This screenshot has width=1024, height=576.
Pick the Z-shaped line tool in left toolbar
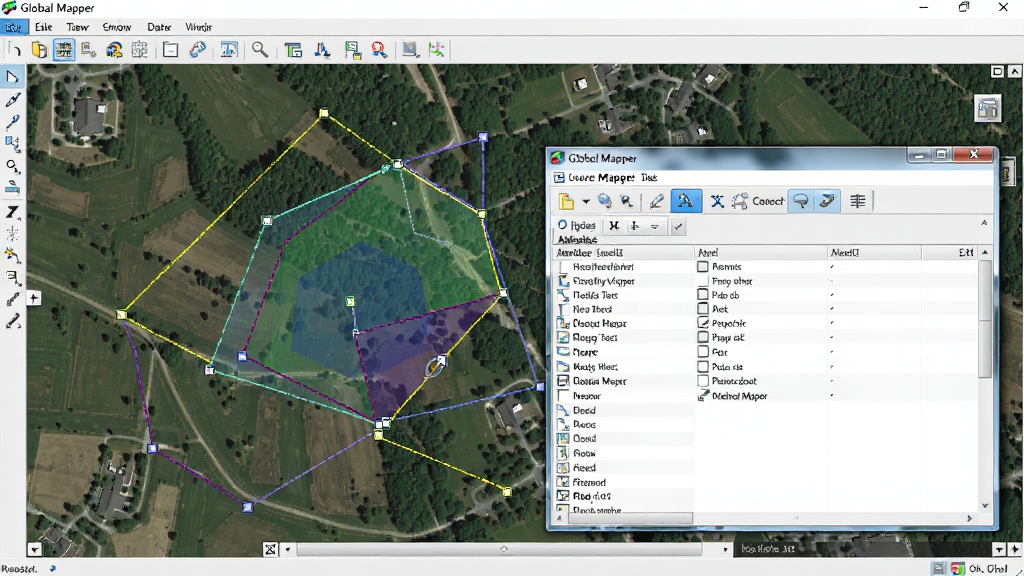coord(12,212)
